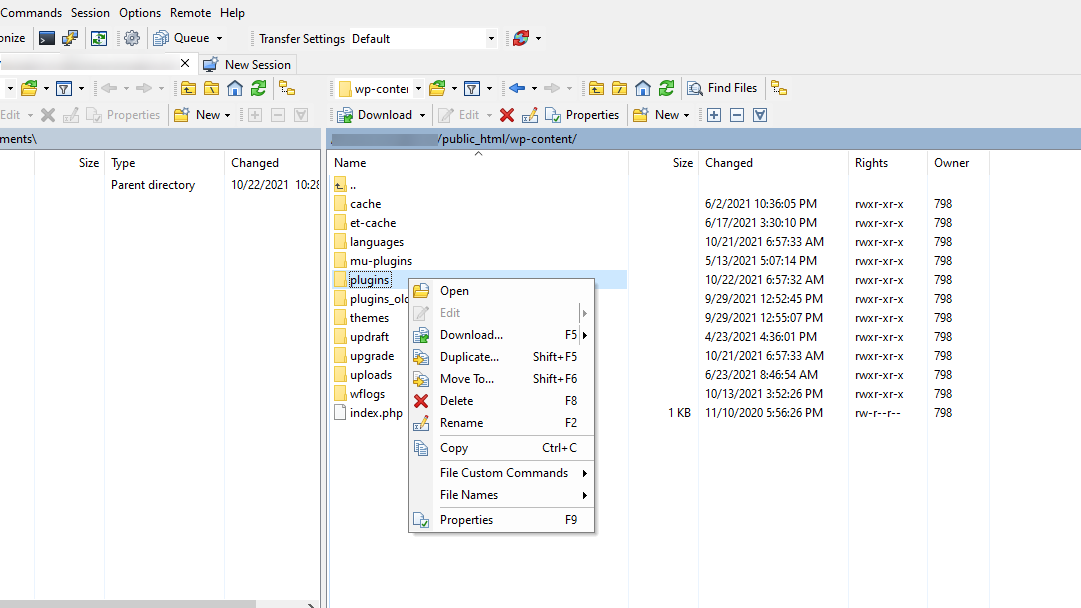1081x608 pixels.
Task: Open in PuTTY icon
Action: (x=70, y=39)
